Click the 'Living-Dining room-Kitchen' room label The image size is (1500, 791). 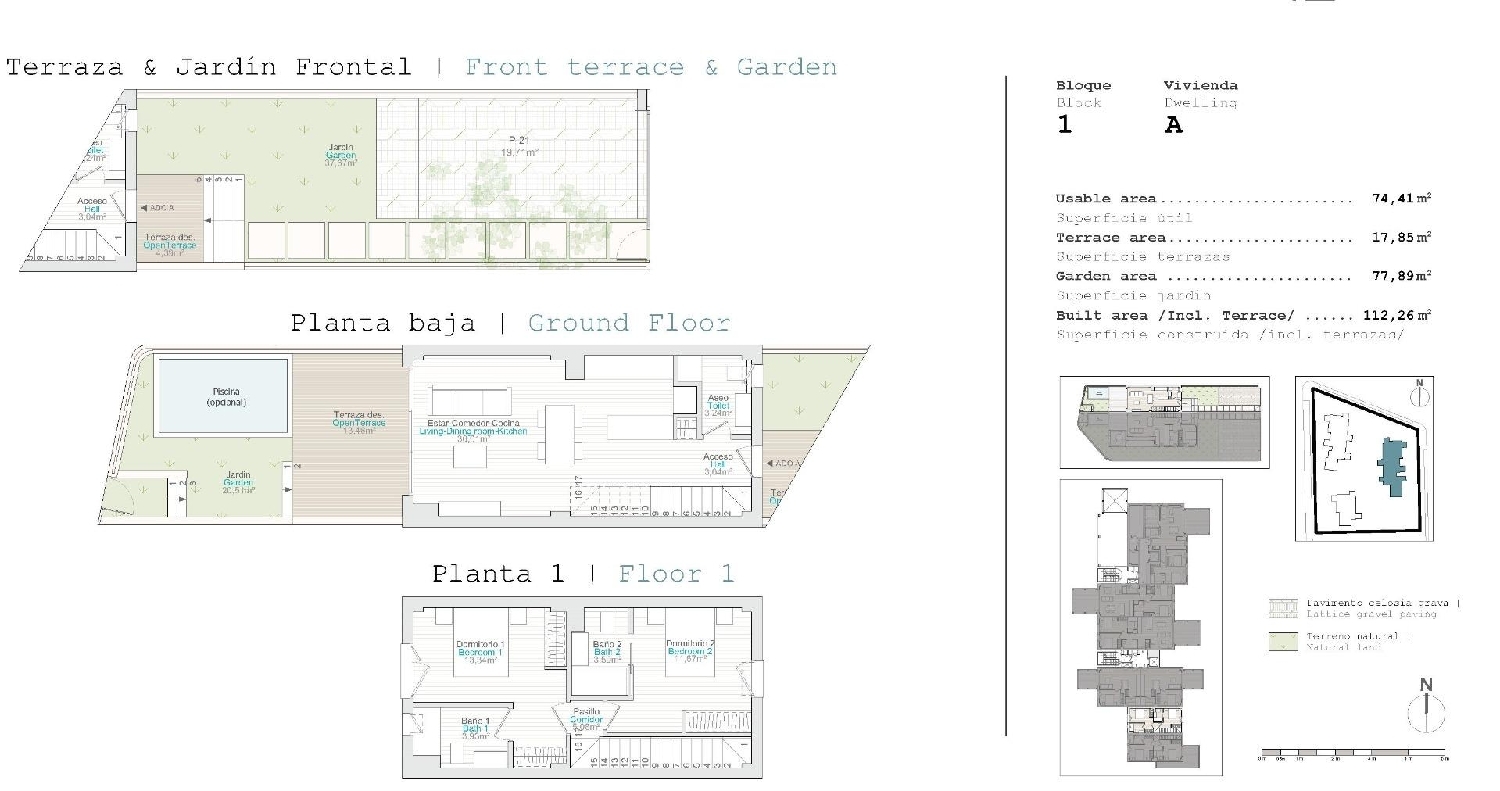(x=473, y=430)
